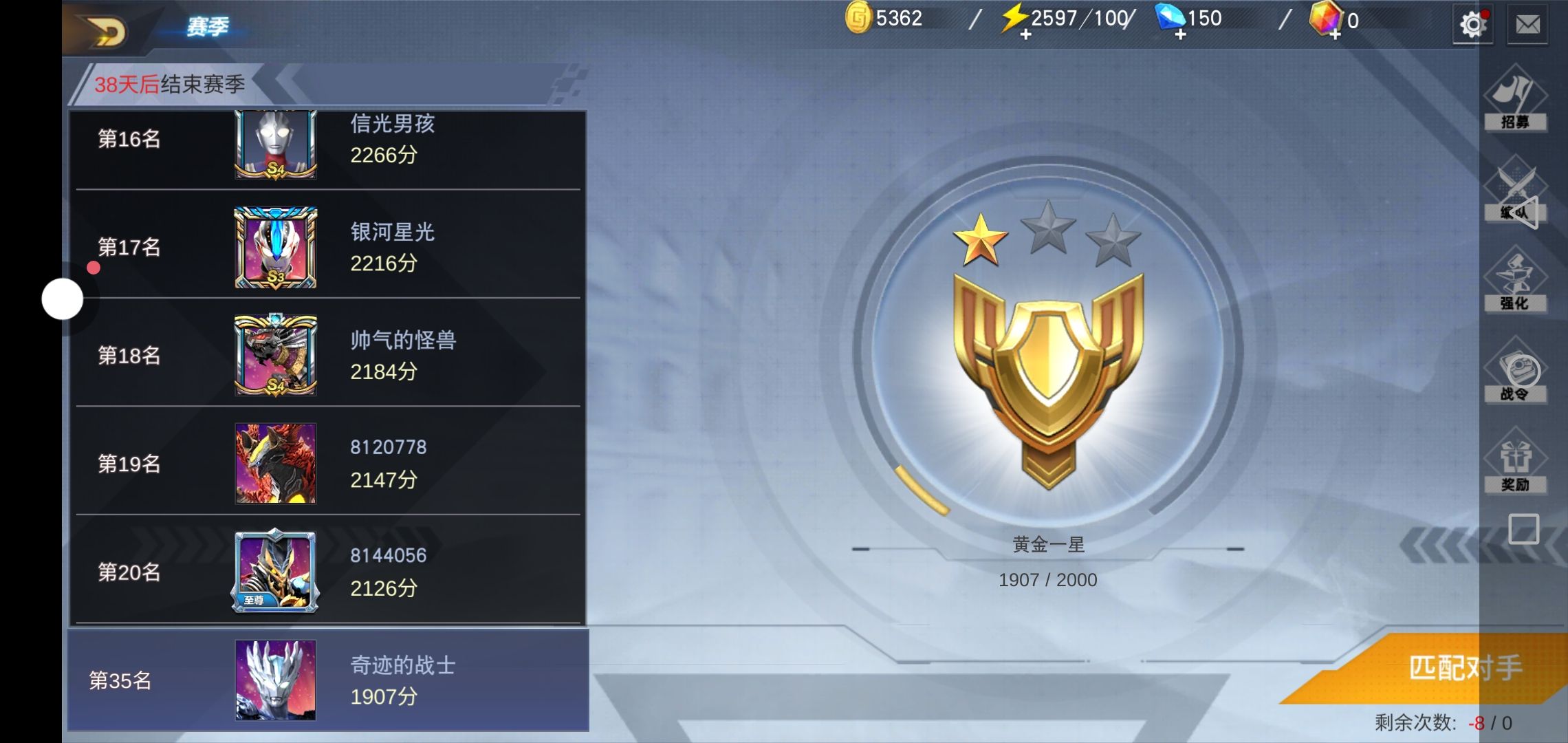This screenshot has height=743, width=1568.
Task: Tap the floating white assistive circle
Action: pos(63,299)
